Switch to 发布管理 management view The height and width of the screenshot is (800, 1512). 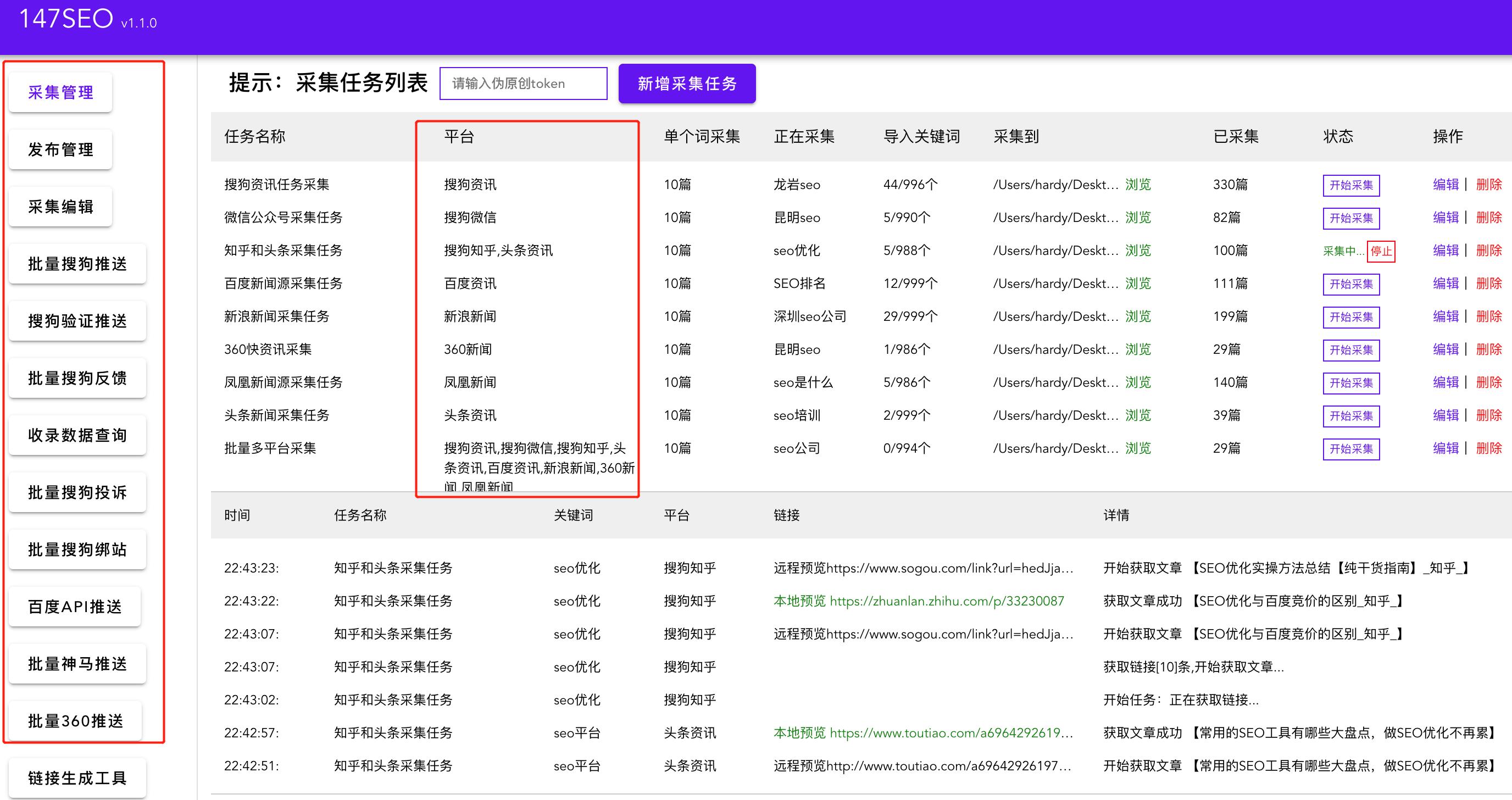60,149
